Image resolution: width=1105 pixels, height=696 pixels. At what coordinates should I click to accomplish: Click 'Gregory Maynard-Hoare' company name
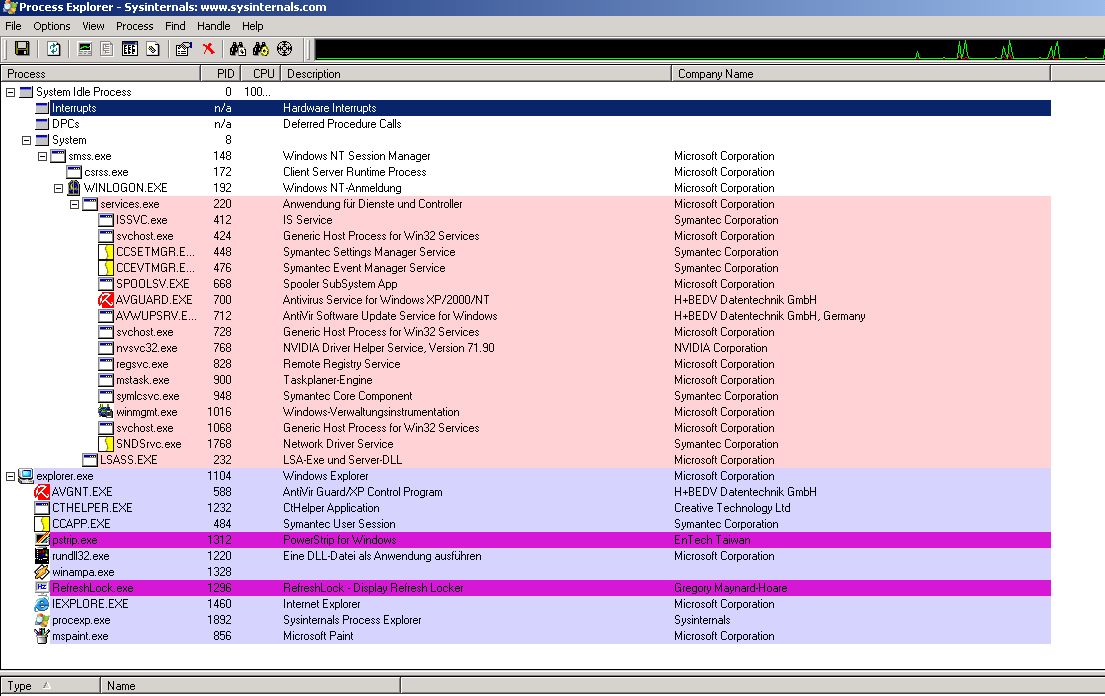click(730, 588)
